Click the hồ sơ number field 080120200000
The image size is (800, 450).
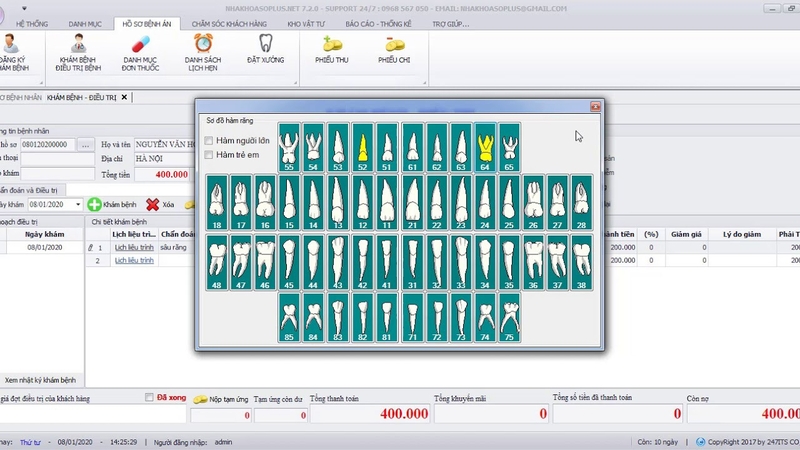pyautogui.click(x=47, y=145)
